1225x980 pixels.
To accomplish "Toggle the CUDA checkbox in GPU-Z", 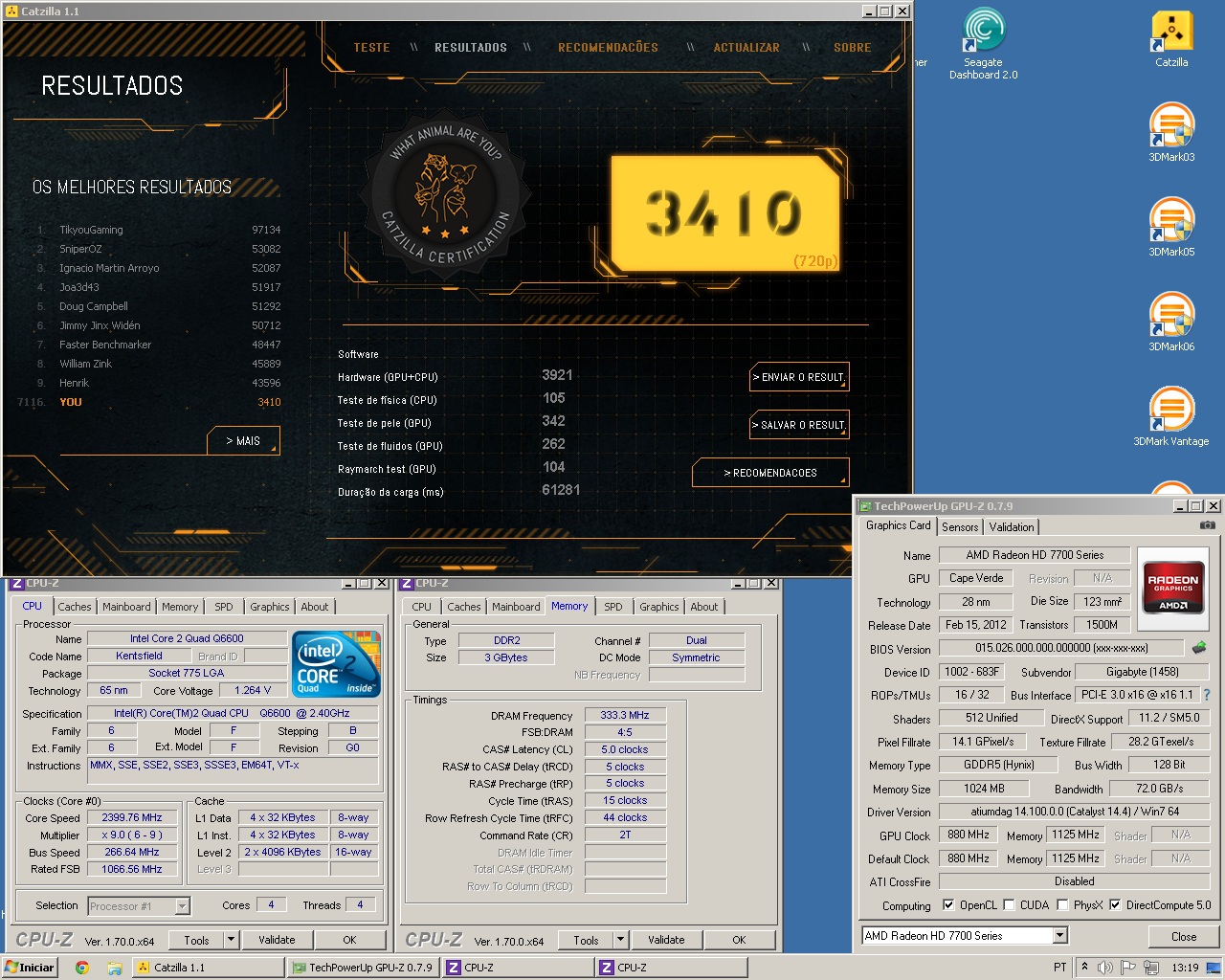I will (1009, 904).
